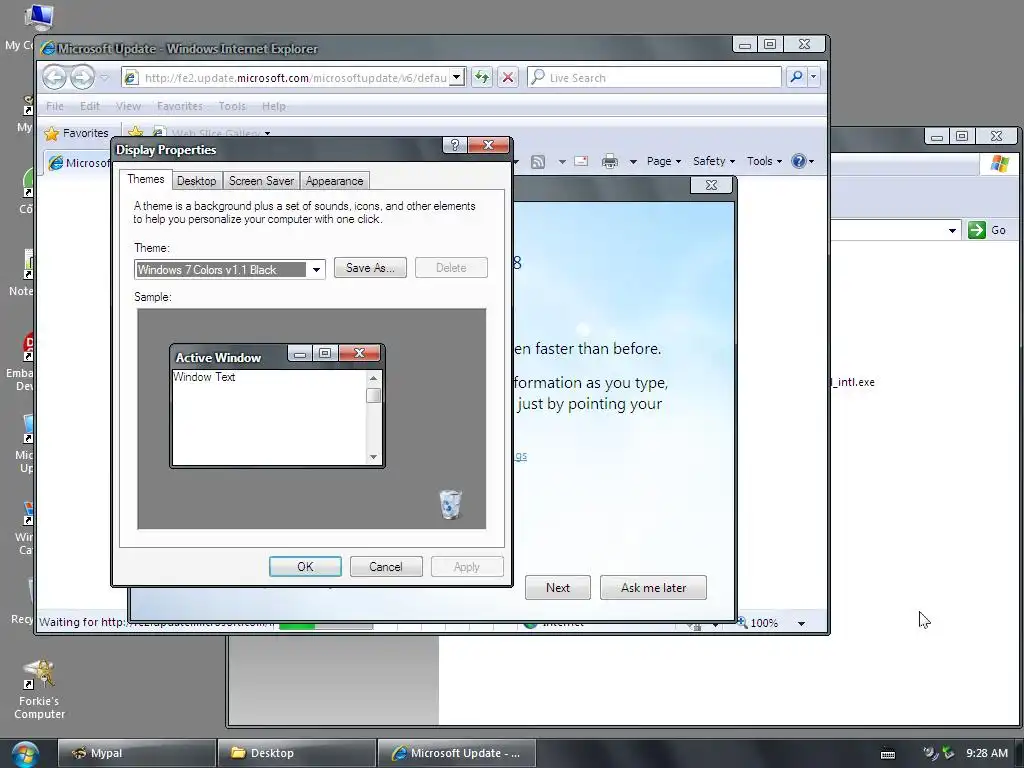Click Cancel in Display Properties

(x=386, y=567)
